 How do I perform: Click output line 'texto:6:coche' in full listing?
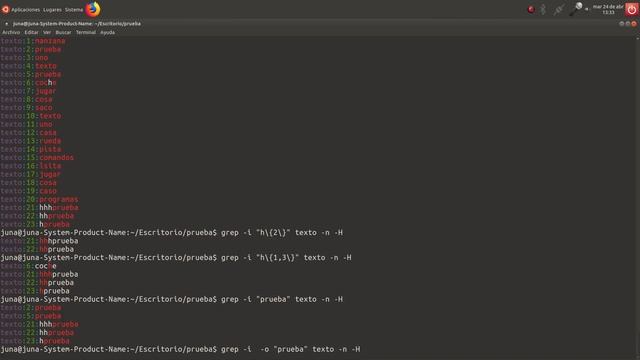[x=29, y=82]
